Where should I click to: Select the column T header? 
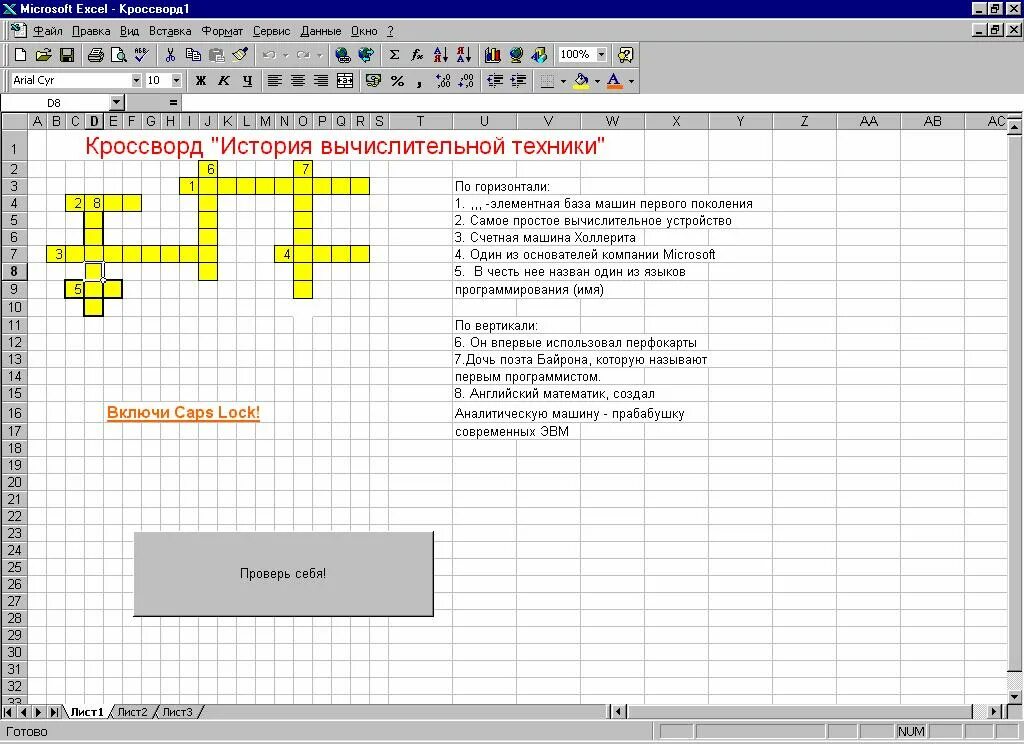(x=420, y=121)
